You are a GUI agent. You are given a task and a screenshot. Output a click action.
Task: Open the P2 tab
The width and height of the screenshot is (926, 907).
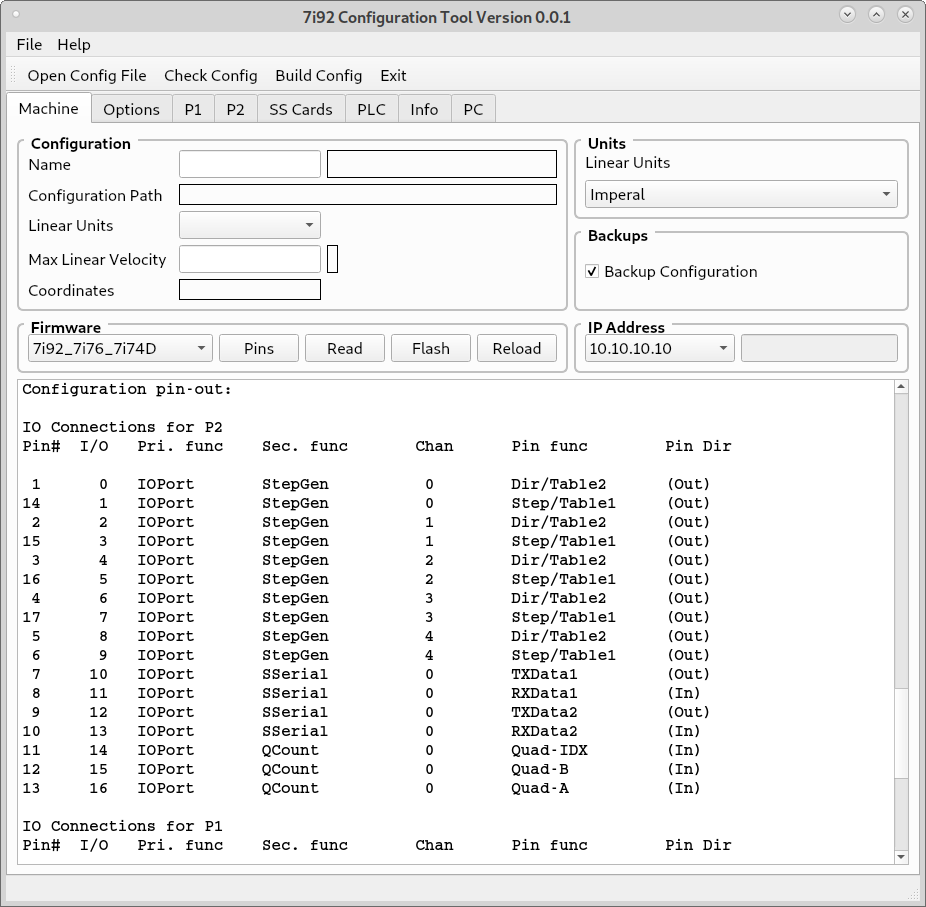[x=235, y=109]
